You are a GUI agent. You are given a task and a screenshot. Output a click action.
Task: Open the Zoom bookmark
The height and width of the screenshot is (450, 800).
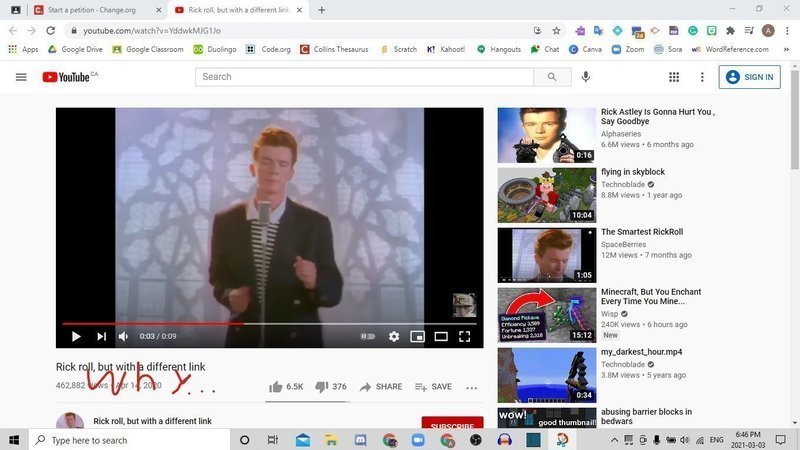pos(628,49)
